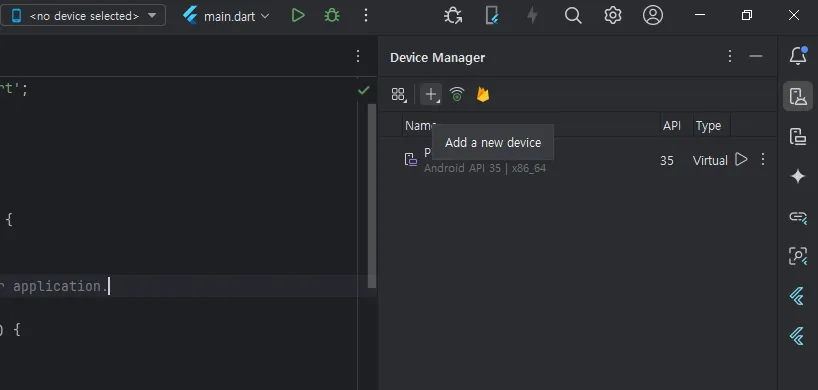
Task: Sort devices by Name column header
Action: (532, 126)
